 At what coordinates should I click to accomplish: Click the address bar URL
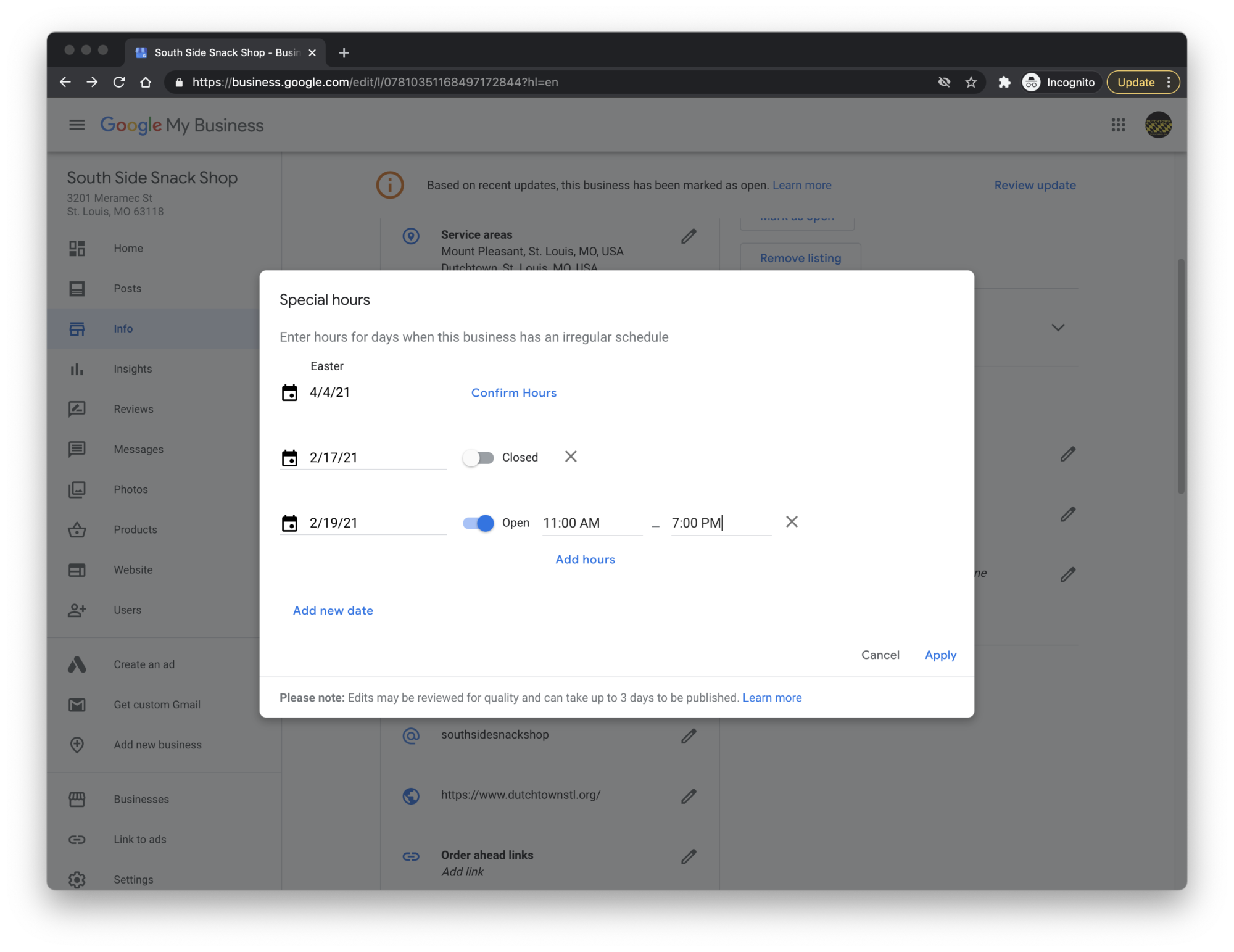[375, 82]
